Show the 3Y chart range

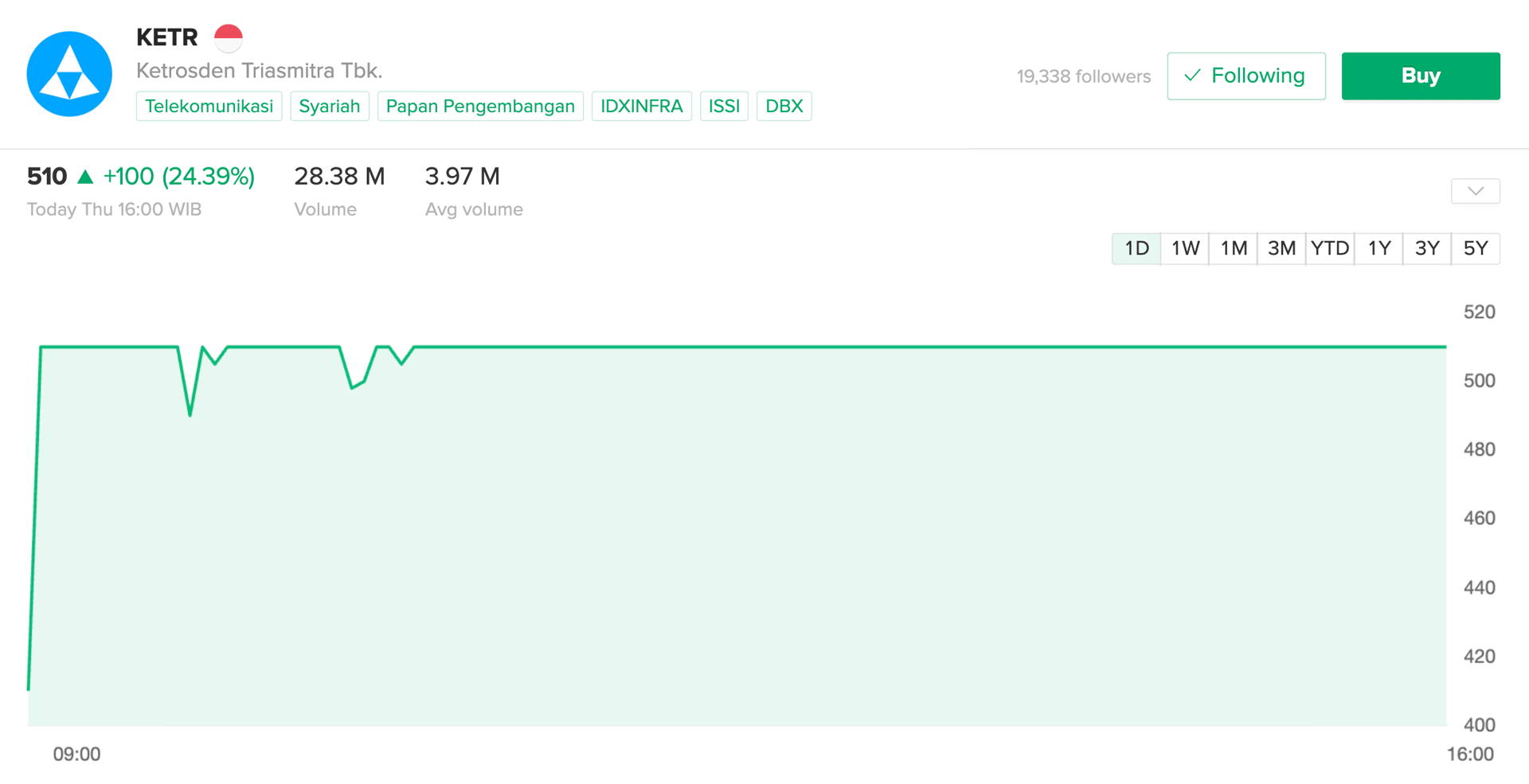click(1427, 248)
